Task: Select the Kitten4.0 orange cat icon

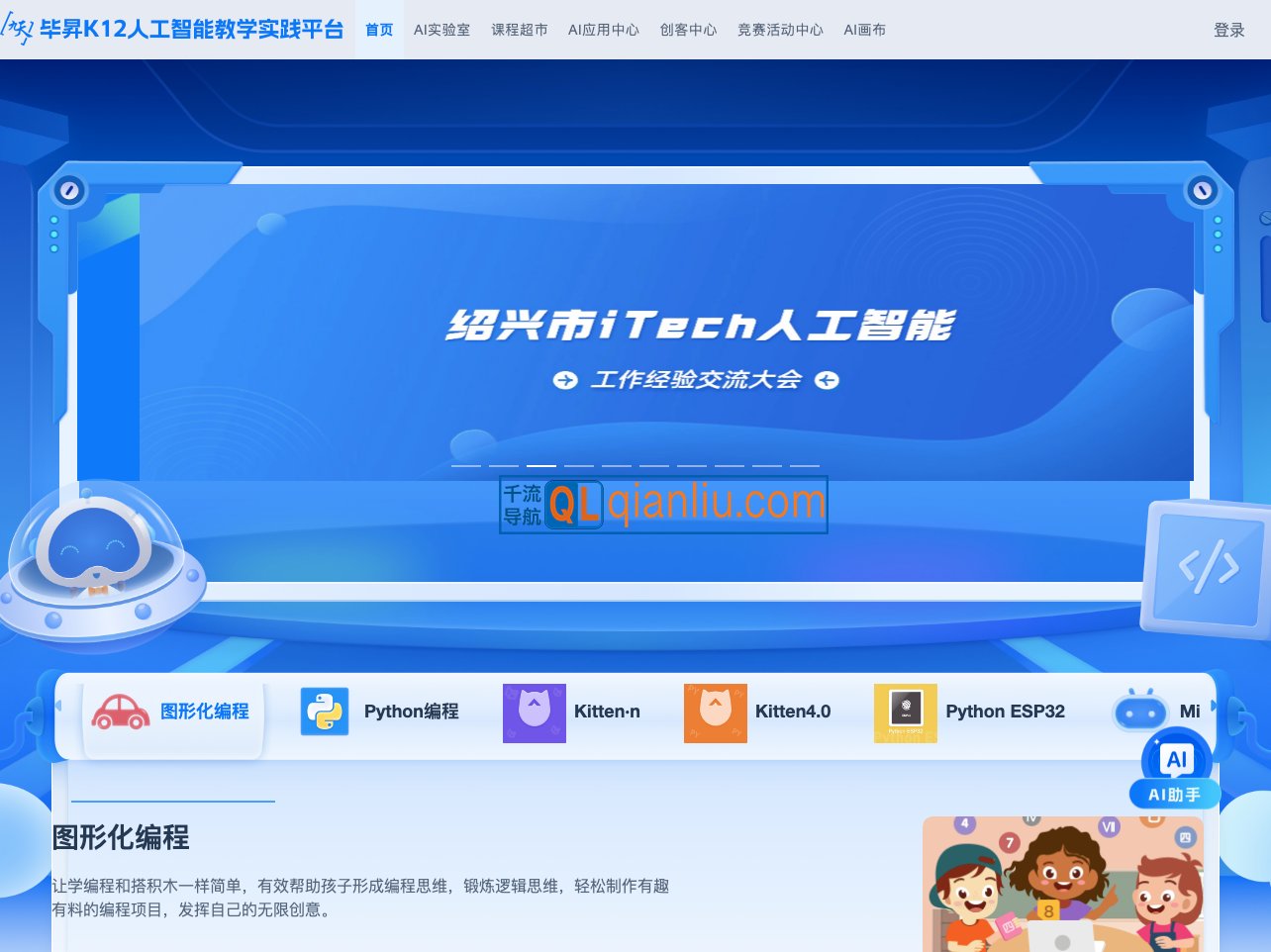Action: click(716, 712)
